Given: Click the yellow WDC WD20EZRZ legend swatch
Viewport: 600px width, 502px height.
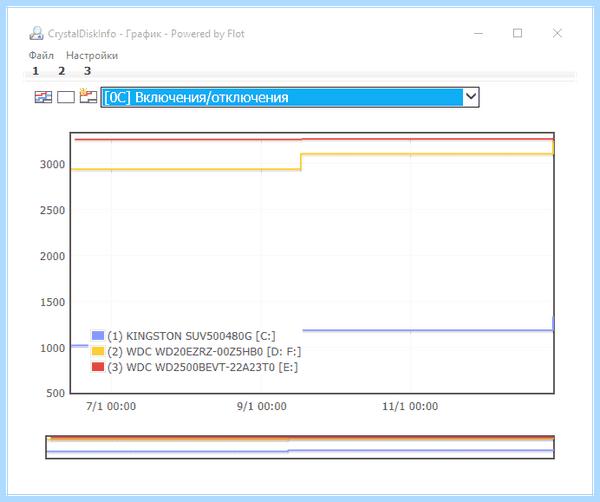Looking at the screenshot, I should (x=98, y=351).
